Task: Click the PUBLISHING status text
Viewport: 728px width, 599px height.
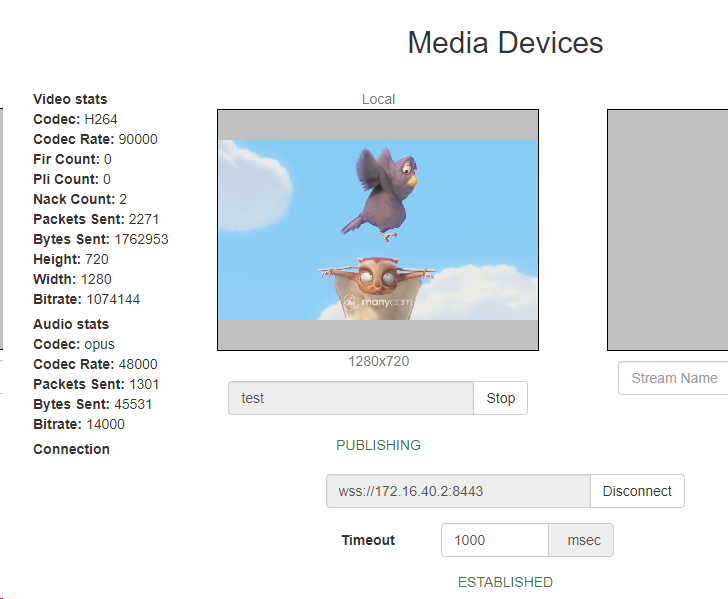Action: click(x=378, y=445)
